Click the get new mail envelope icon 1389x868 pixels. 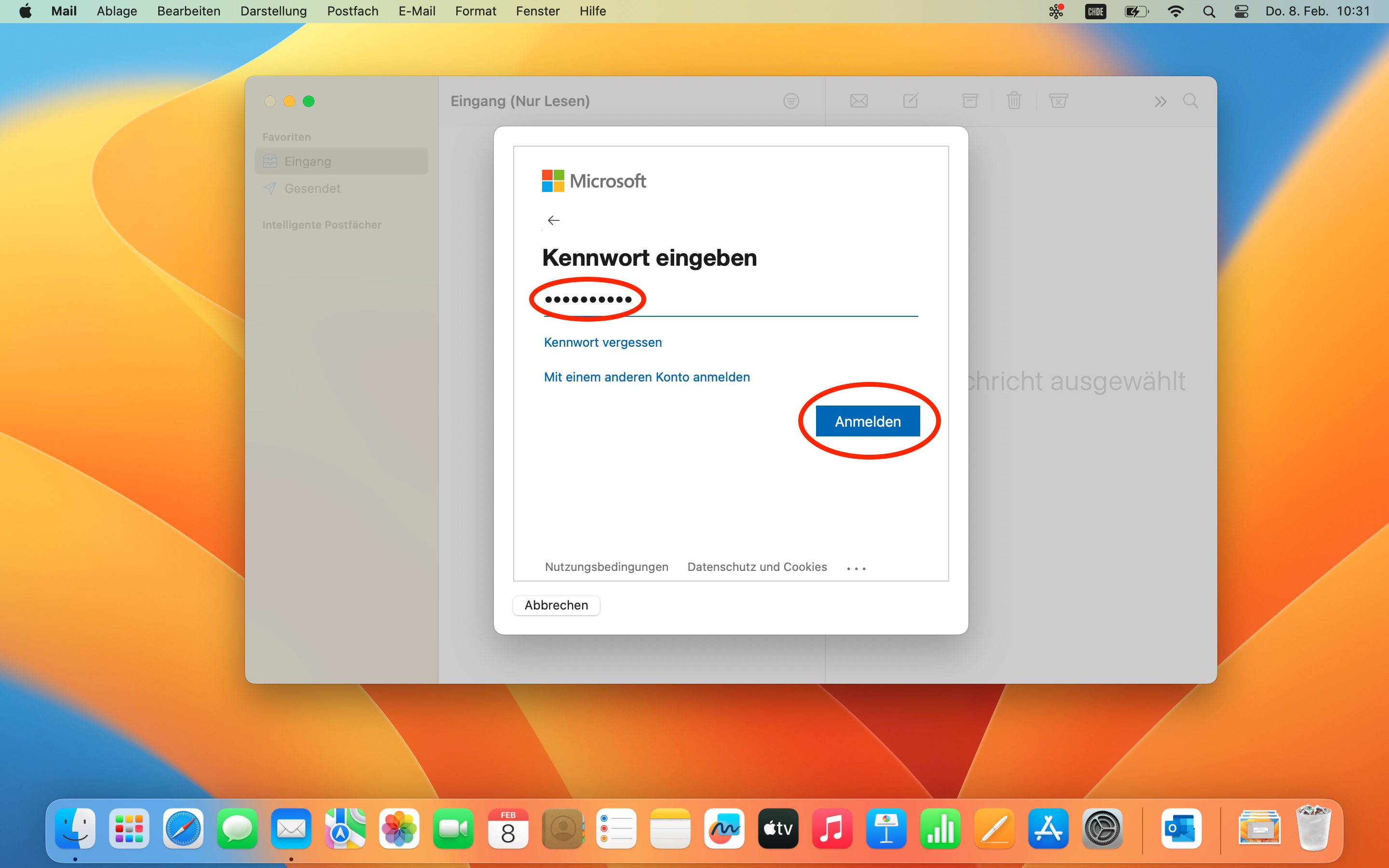(858, 101)
